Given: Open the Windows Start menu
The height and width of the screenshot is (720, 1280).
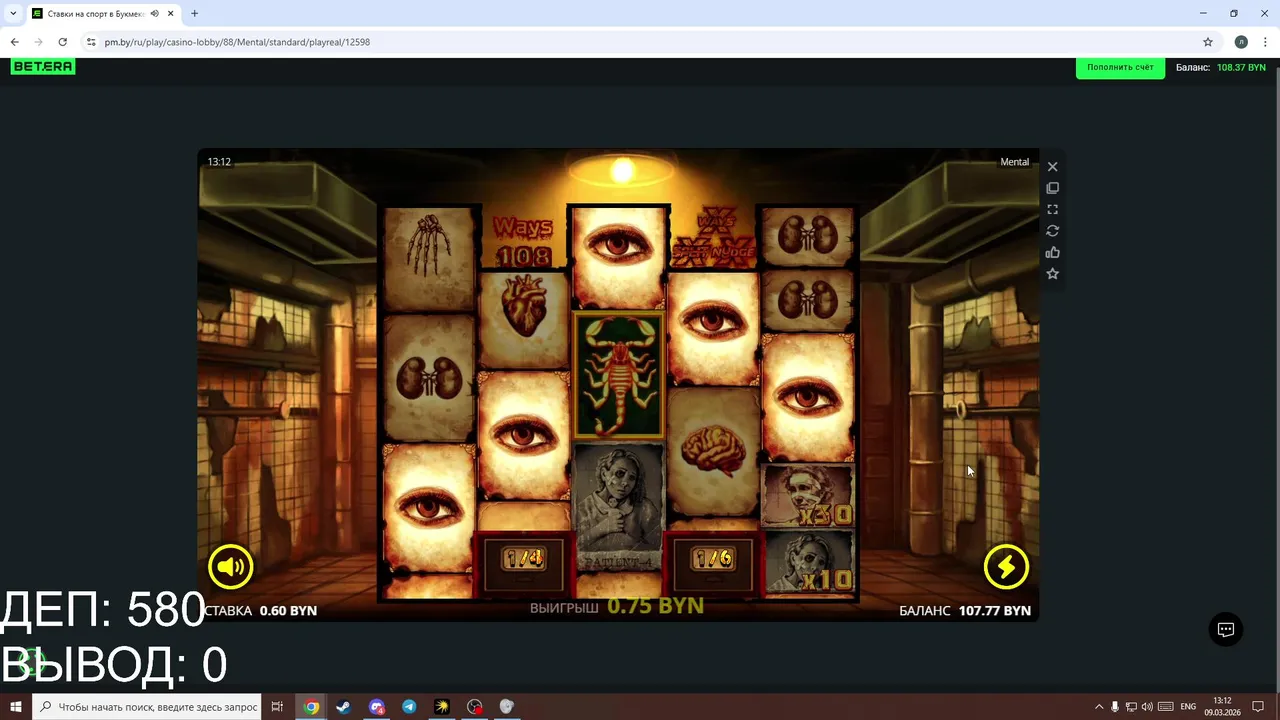Looking at the screenshot, I should 16,707.
